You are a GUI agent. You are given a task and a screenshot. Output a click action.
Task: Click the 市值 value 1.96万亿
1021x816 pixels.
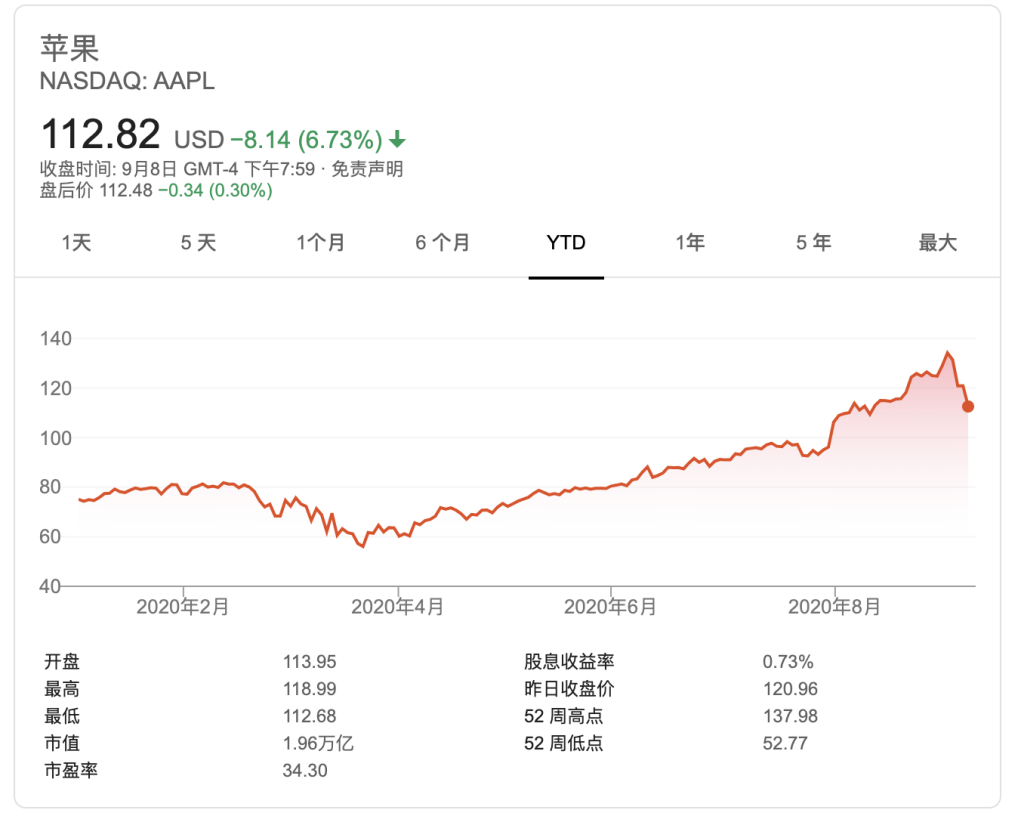point(318,743)
